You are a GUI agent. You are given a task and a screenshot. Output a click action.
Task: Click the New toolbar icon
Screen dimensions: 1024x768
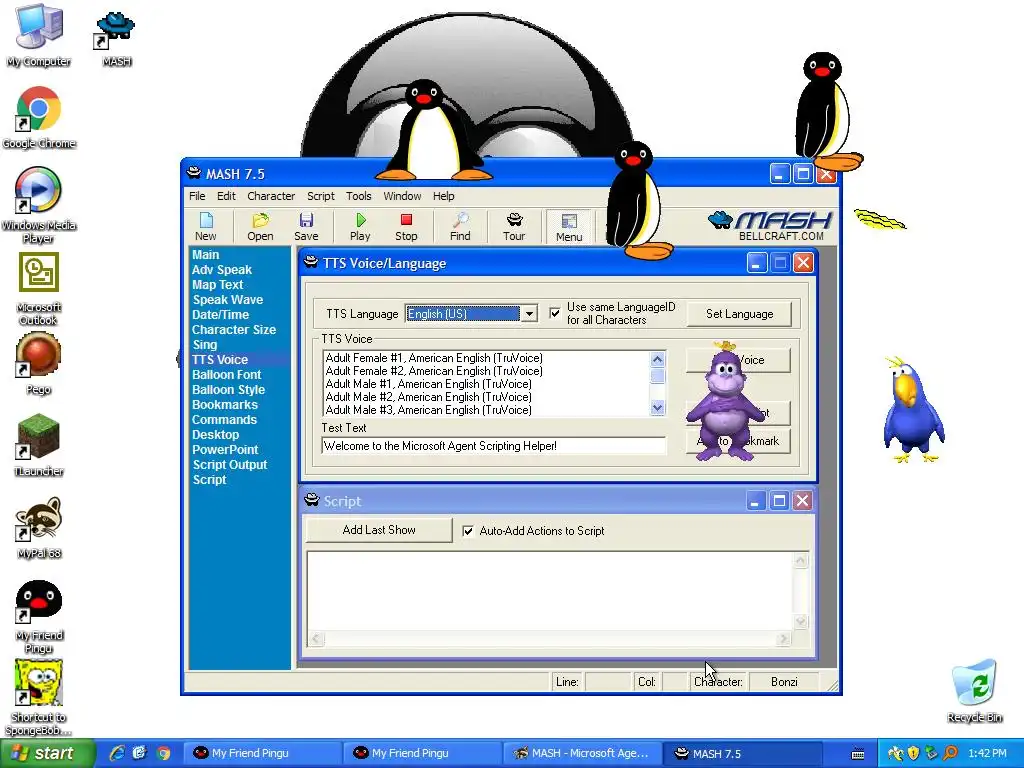pyautogui.click(x=205, y=227)
